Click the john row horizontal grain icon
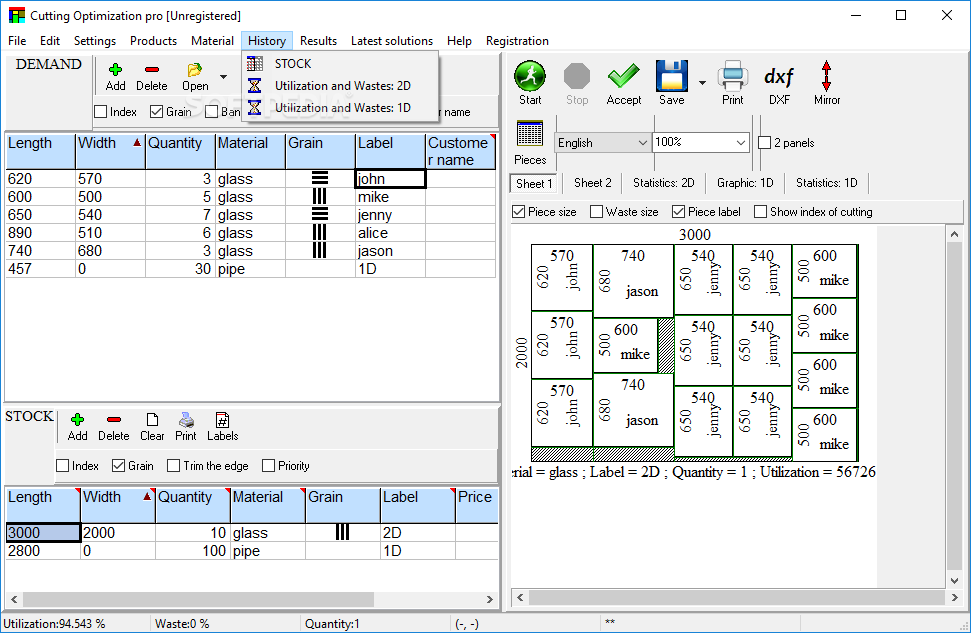The height and width of the screenshot is (633, 971). [x=320, y=178]
